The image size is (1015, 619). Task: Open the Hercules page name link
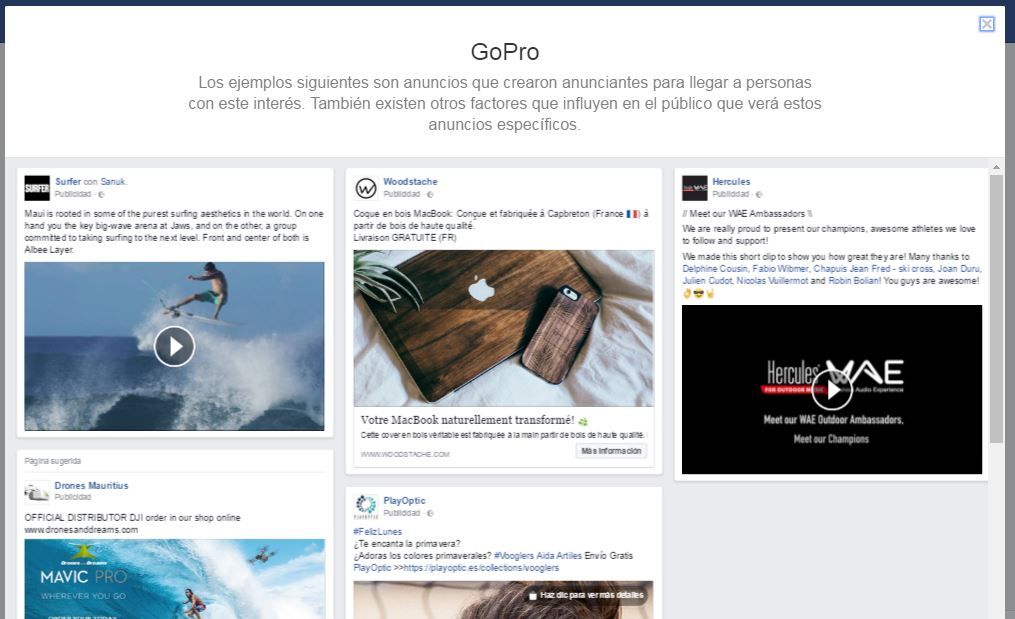[731, 182]
